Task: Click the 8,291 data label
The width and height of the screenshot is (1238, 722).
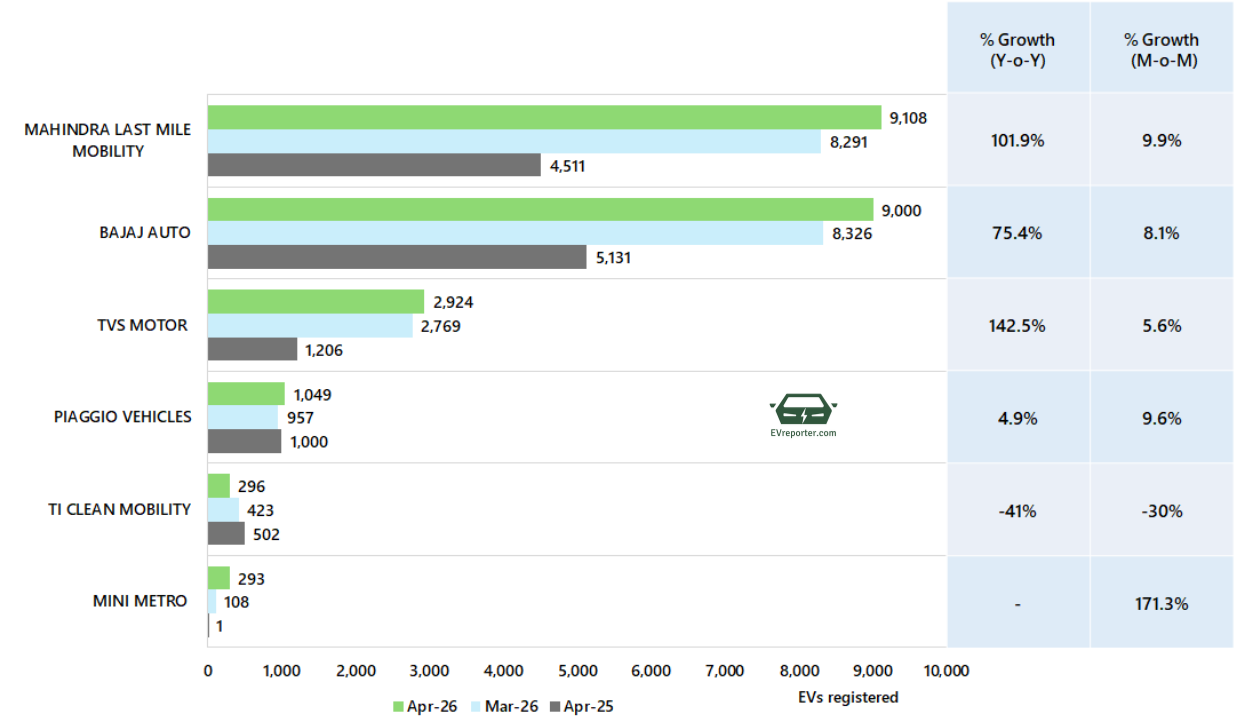Action: pos(848,142)
